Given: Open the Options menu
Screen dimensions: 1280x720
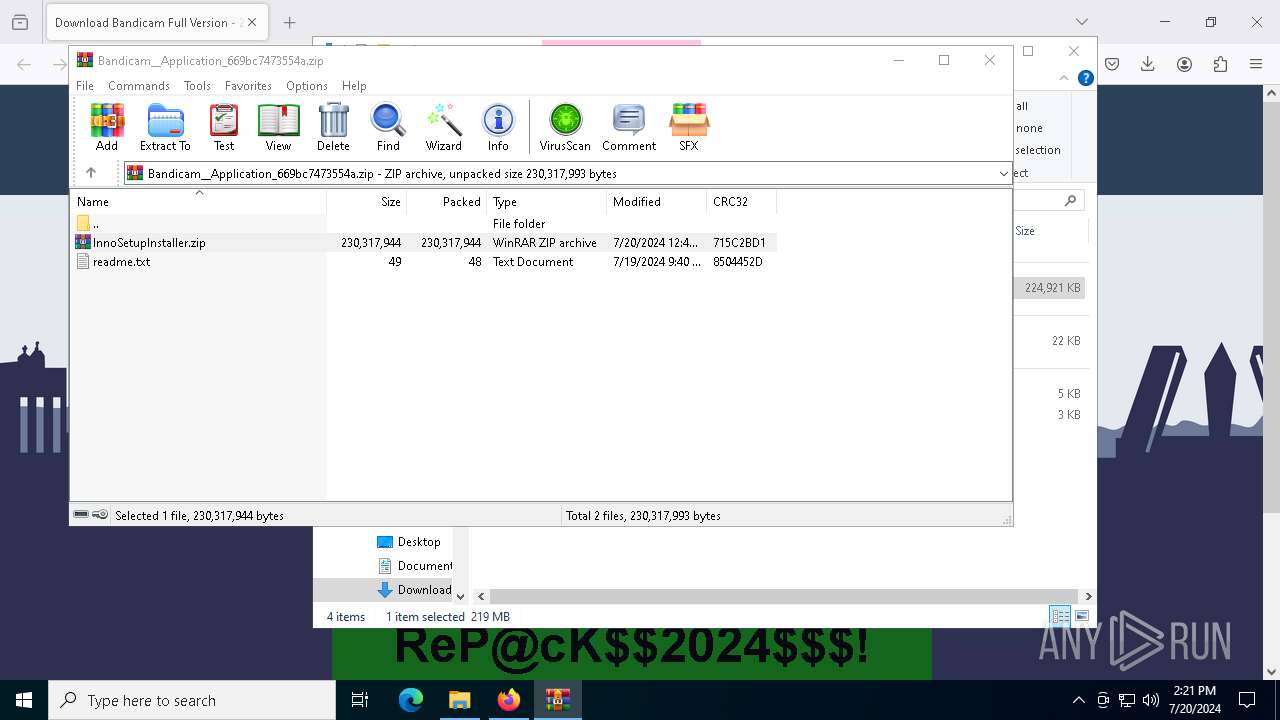Looking at the screenshot, I should pyautogui.click(x=307, y=86).
